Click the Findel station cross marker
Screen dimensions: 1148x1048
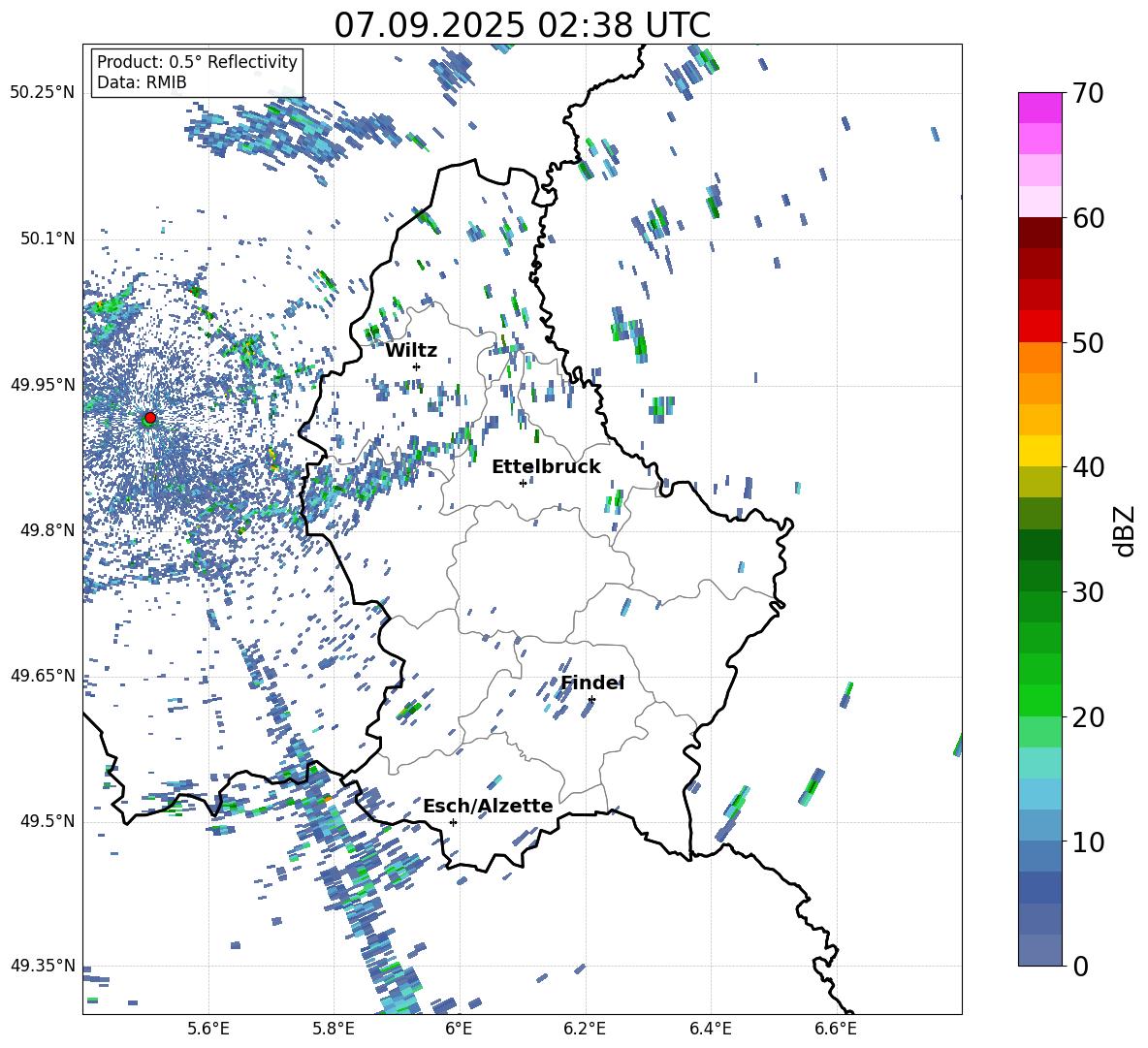[591, 700]
